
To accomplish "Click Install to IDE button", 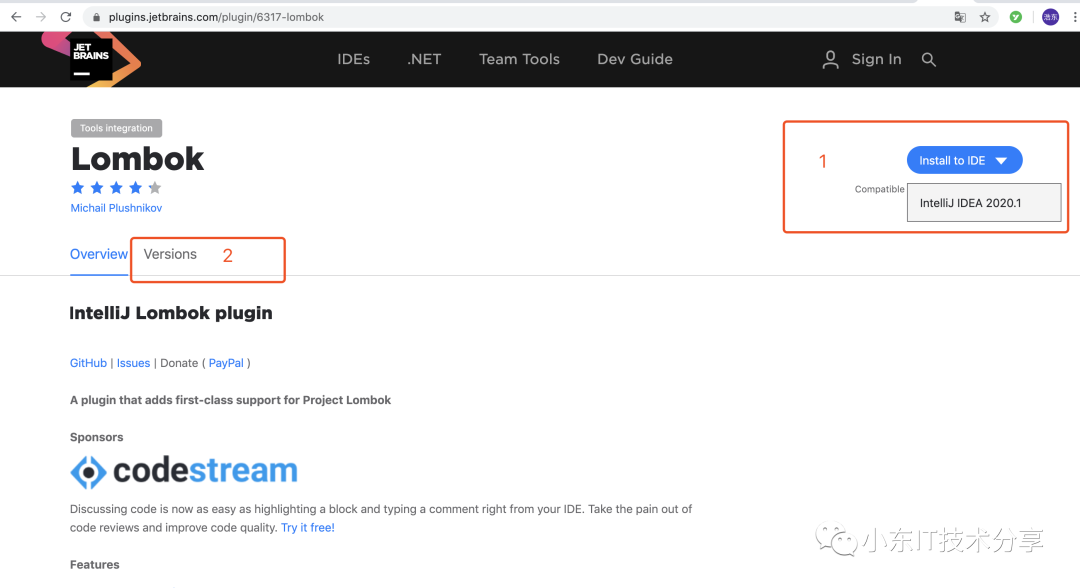I will pos(964,160).
